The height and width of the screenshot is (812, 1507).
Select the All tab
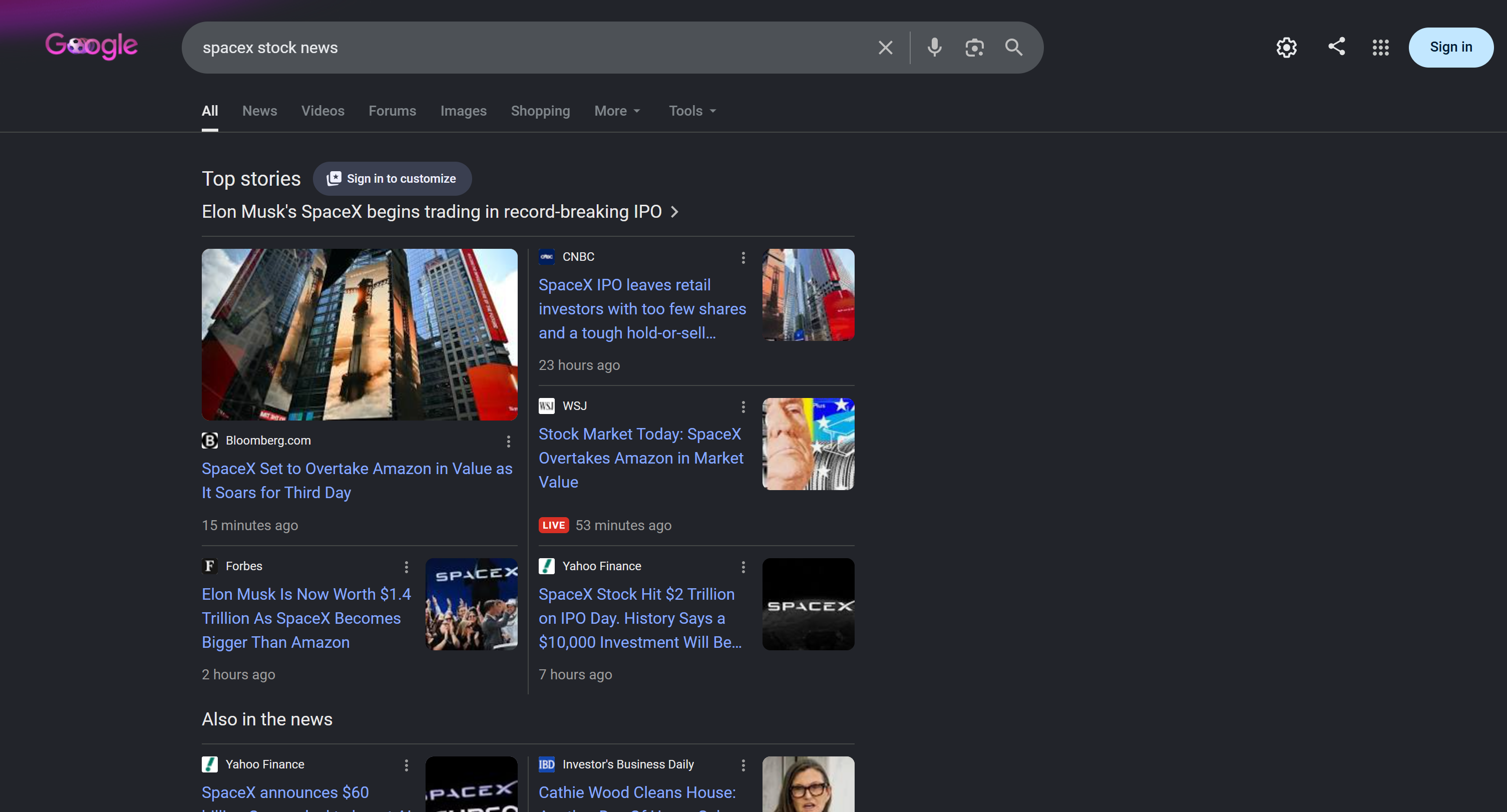point(210,111)
